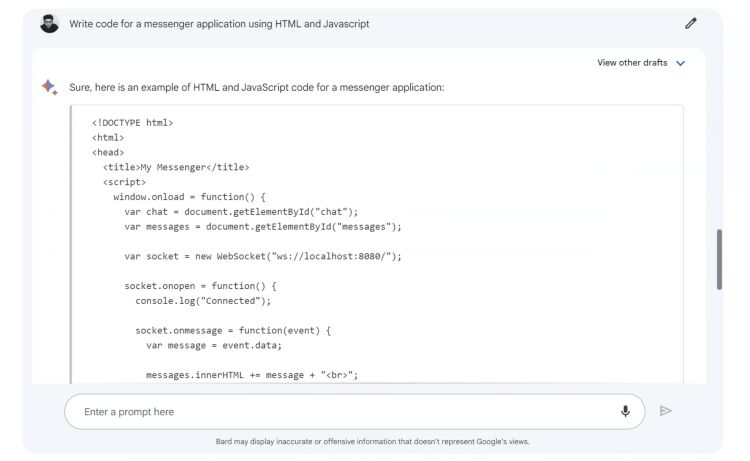Click the Bard sparkle icon beside the response
This screenshot has width=750, height=461.
(48, 87)
